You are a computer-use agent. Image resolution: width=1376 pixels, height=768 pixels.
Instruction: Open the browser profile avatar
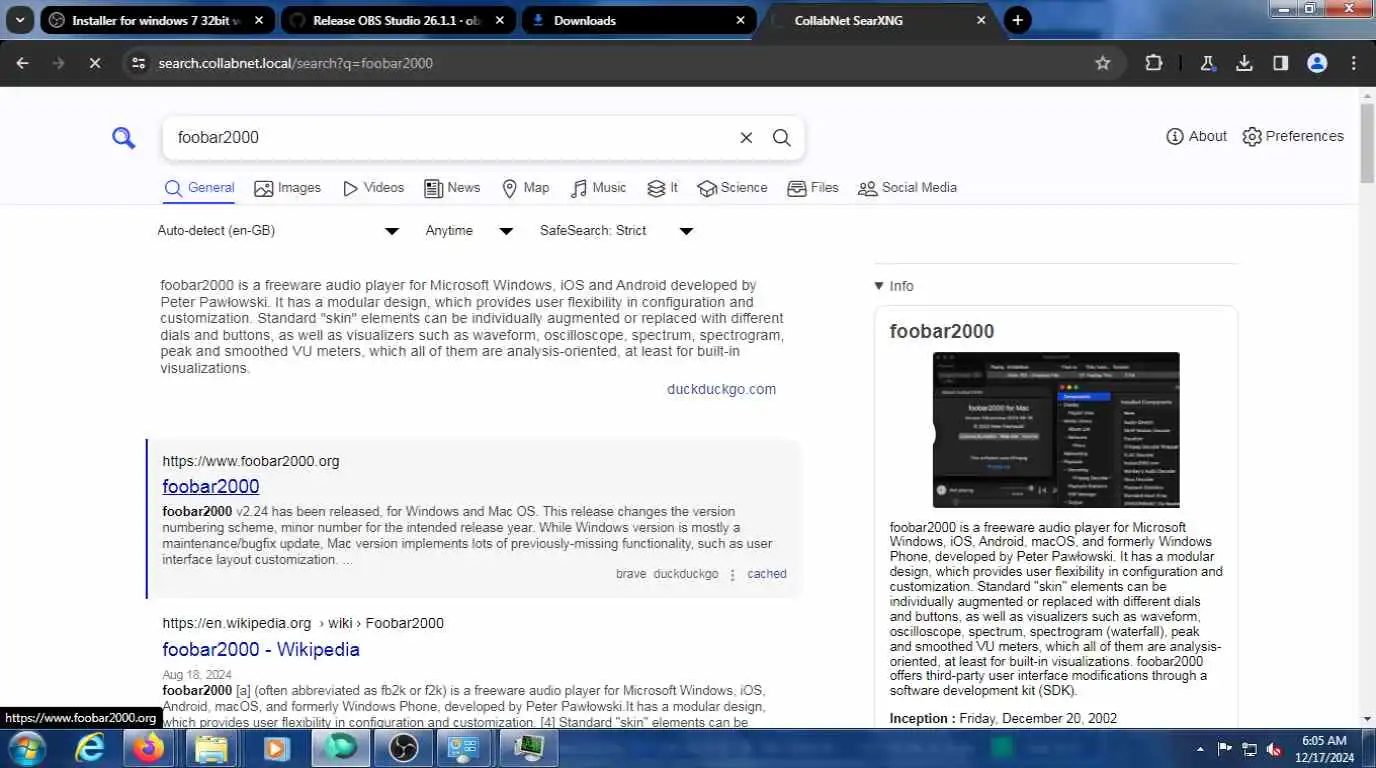(1317, 63)
